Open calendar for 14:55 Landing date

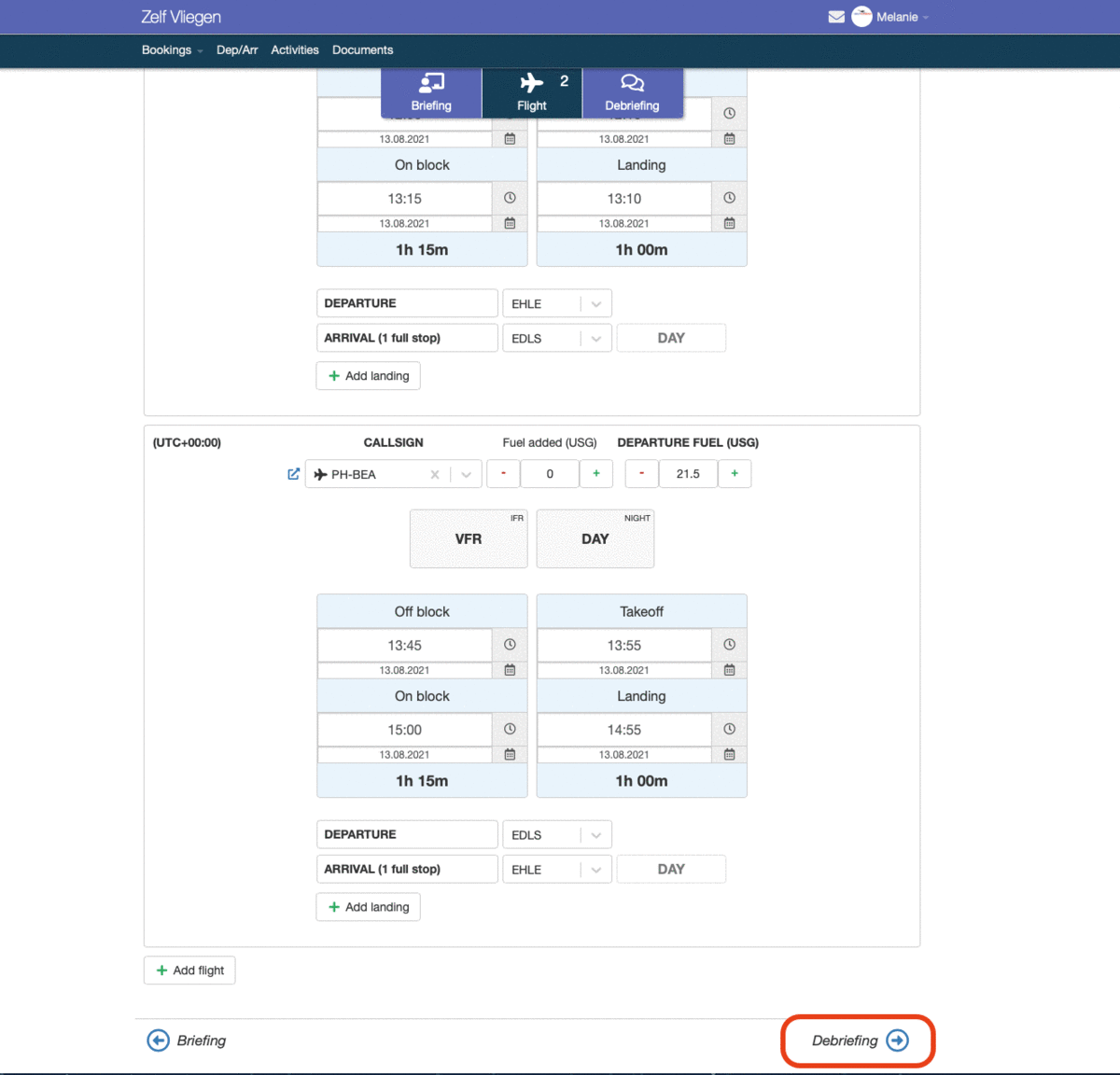(730, 754)
